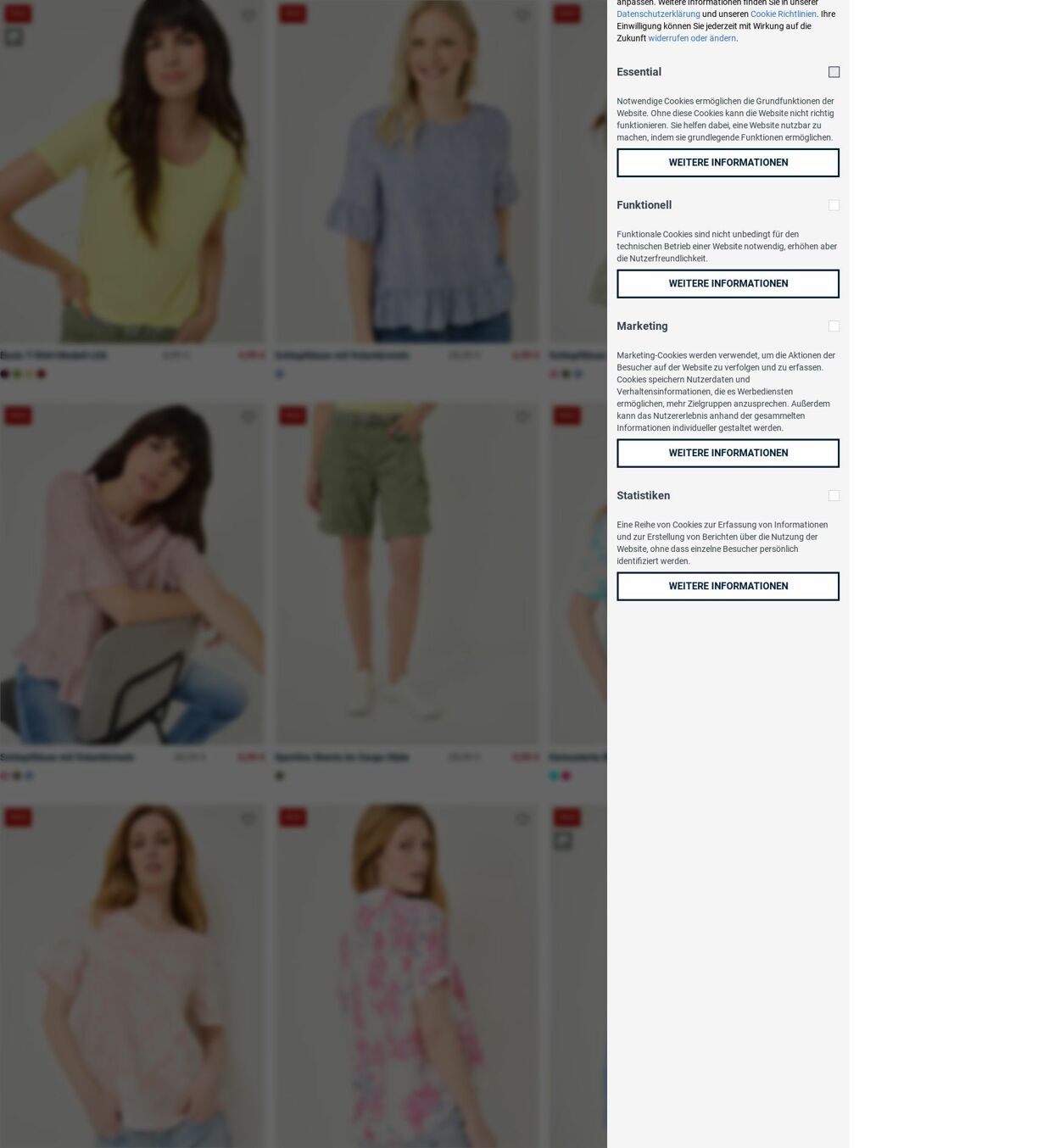
Task: Open the yellow T-shirt product image
Action: click(132, 171)
